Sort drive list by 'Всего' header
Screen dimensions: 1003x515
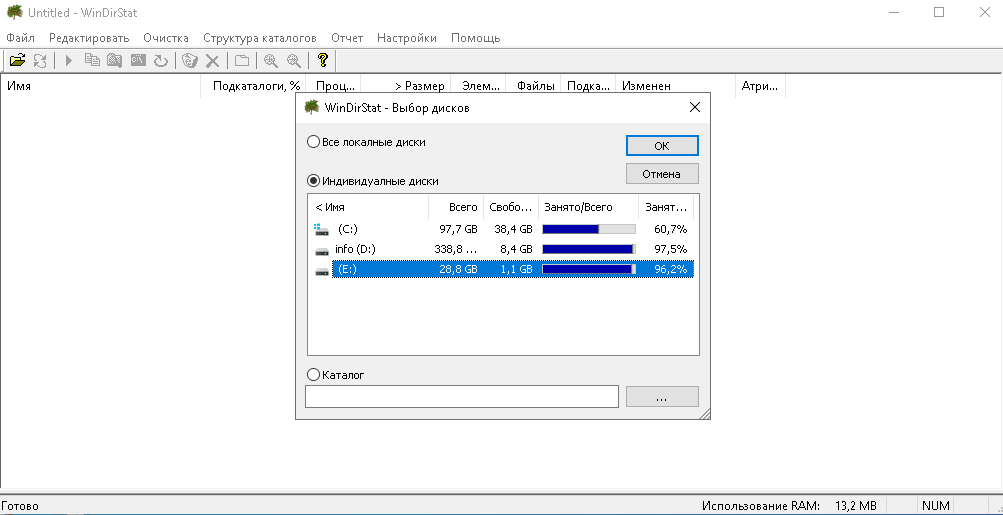pos(455,207)
